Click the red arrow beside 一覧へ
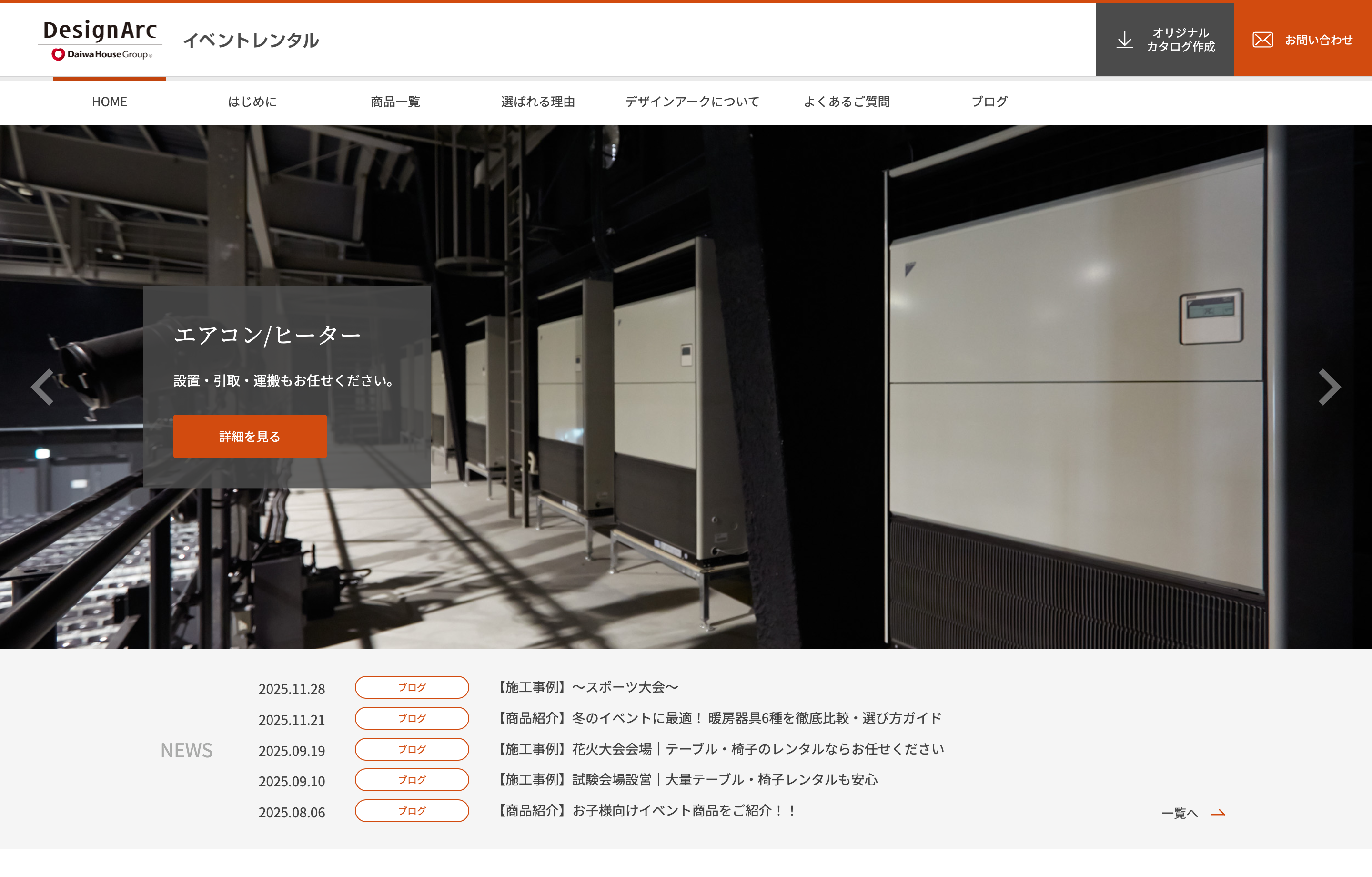The image size is (1372, 877). (1218, 813)
